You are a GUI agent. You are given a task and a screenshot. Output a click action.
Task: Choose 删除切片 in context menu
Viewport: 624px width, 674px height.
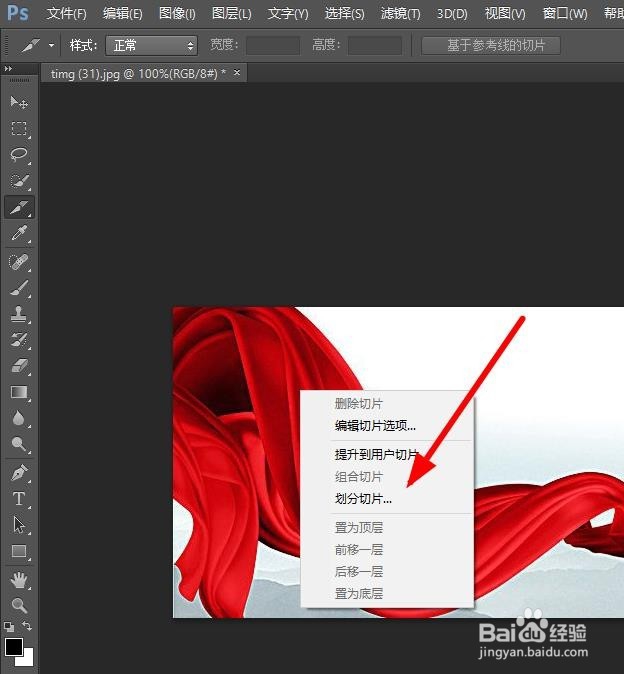[387, 404]
